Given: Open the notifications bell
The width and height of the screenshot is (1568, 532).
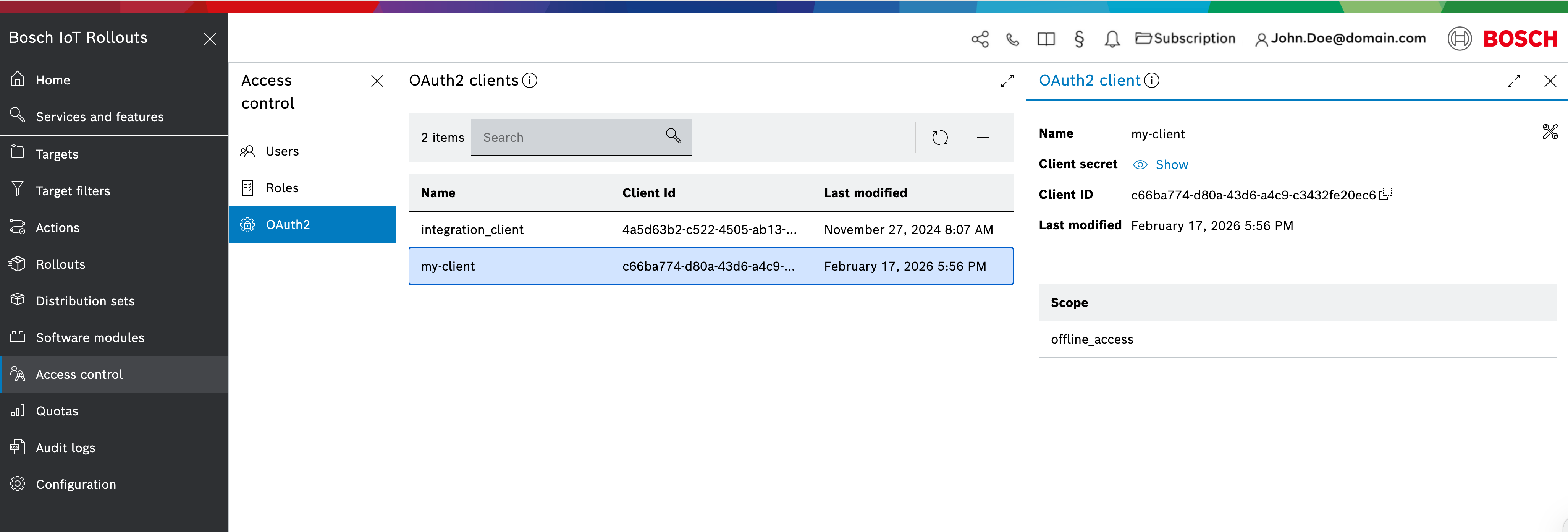Looking at the screenshot, I should (1112, 39).
